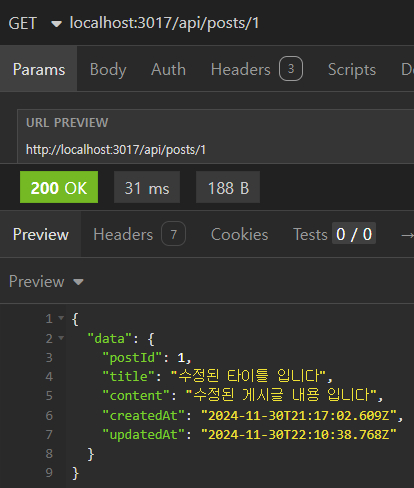Click the "postId" key in the response
The width and height of the screenshot is (414, 488).
tap(132, 358)
